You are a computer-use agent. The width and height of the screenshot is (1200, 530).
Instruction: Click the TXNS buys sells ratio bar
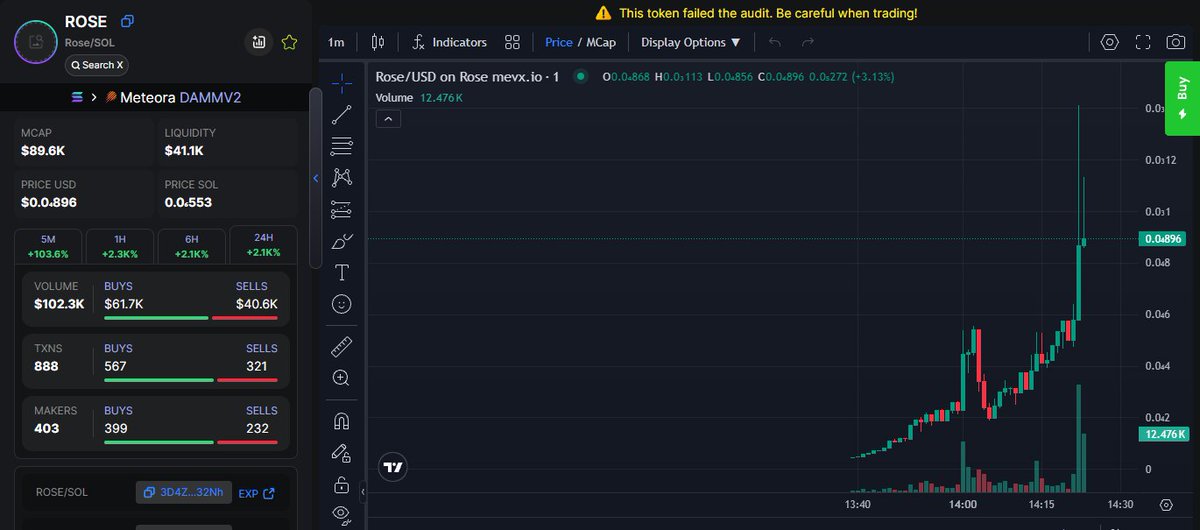191,380
